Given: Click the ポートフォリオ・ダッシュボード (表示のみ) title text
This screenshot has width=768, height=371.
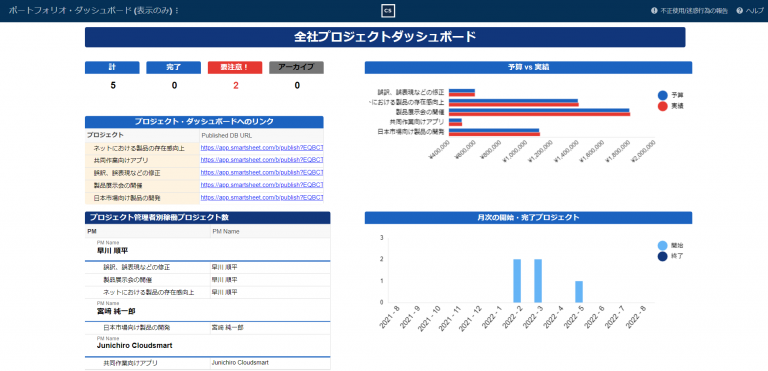Looking at the screenshot, I should pyautogui.click(x=91, y=10).
